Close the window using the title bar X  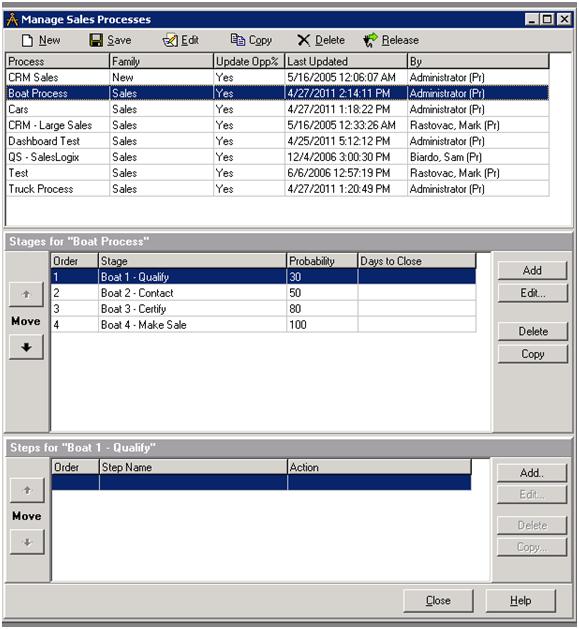click(564, 19)
